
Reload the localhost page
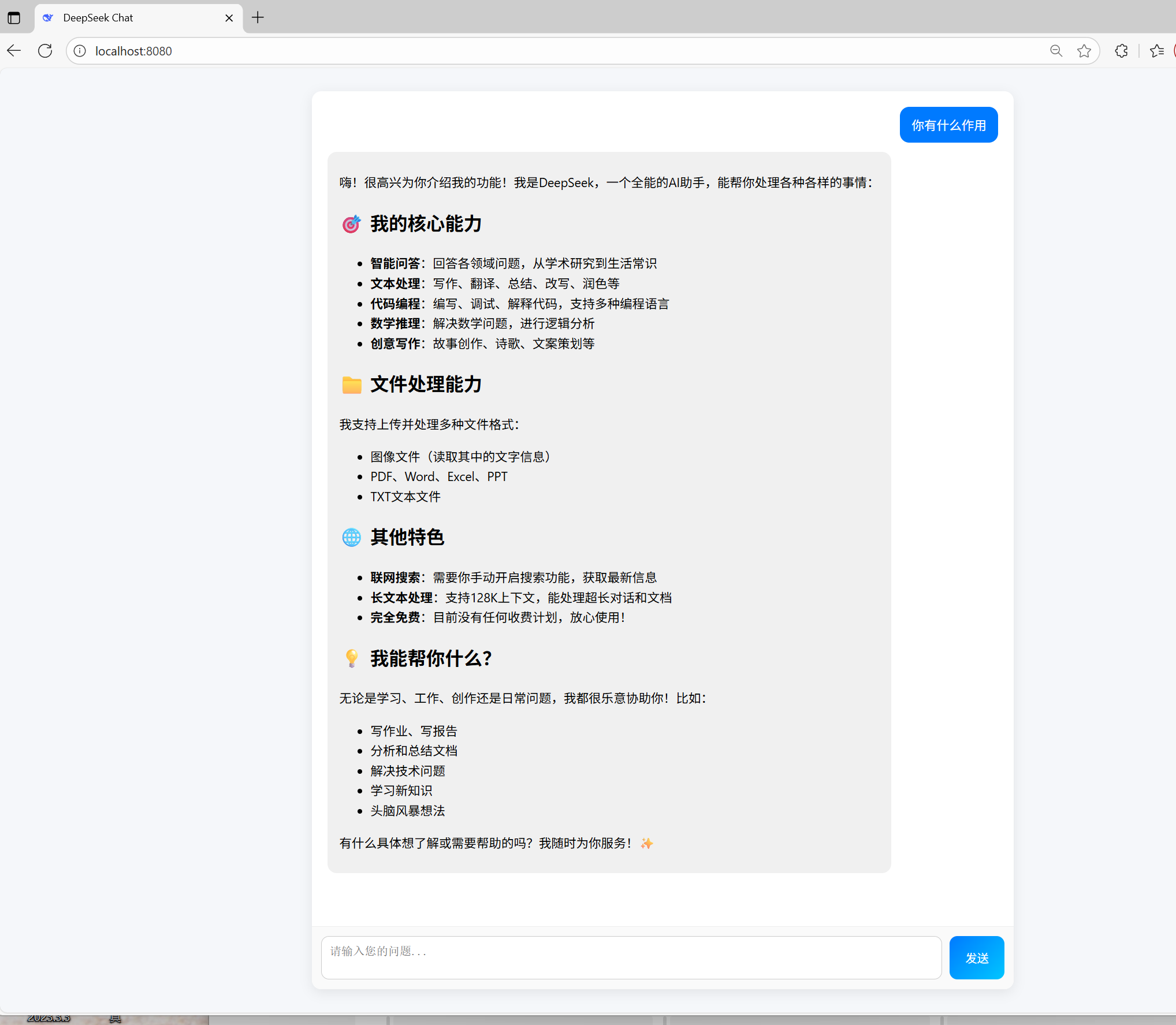45,51
